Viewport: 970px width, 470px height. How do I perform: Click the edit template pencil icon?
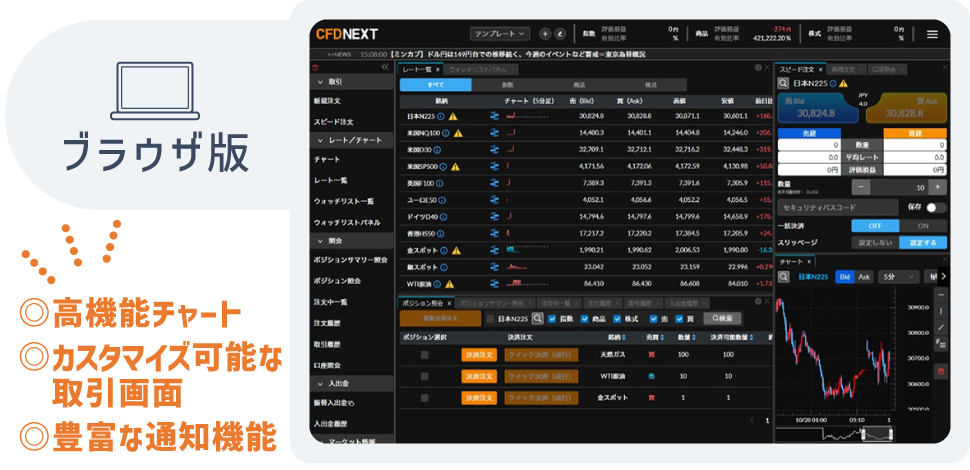(x=560, y=34)
